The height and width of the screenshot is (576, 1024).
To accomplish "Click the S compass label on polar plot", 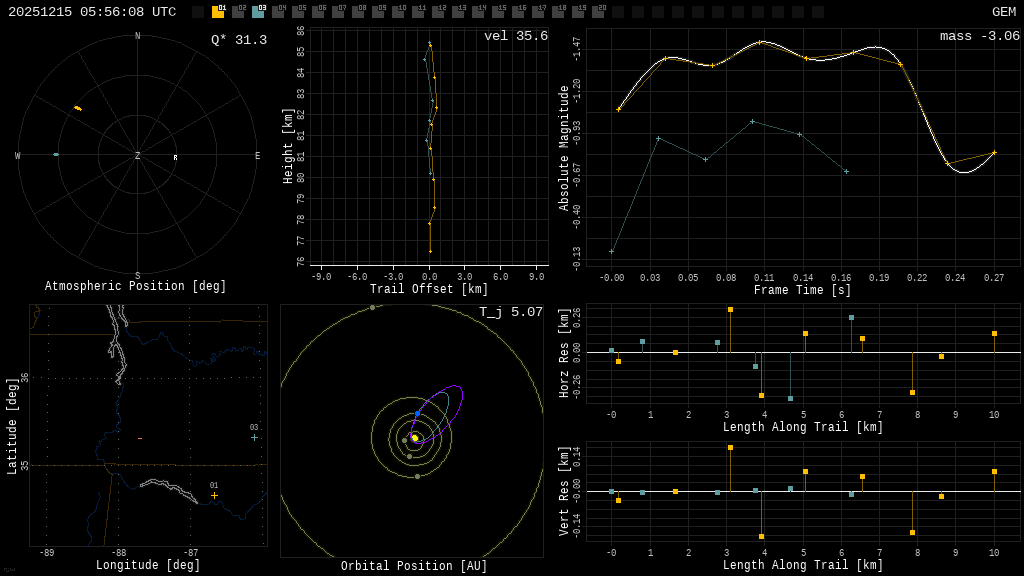I will (x=137, y=276).
